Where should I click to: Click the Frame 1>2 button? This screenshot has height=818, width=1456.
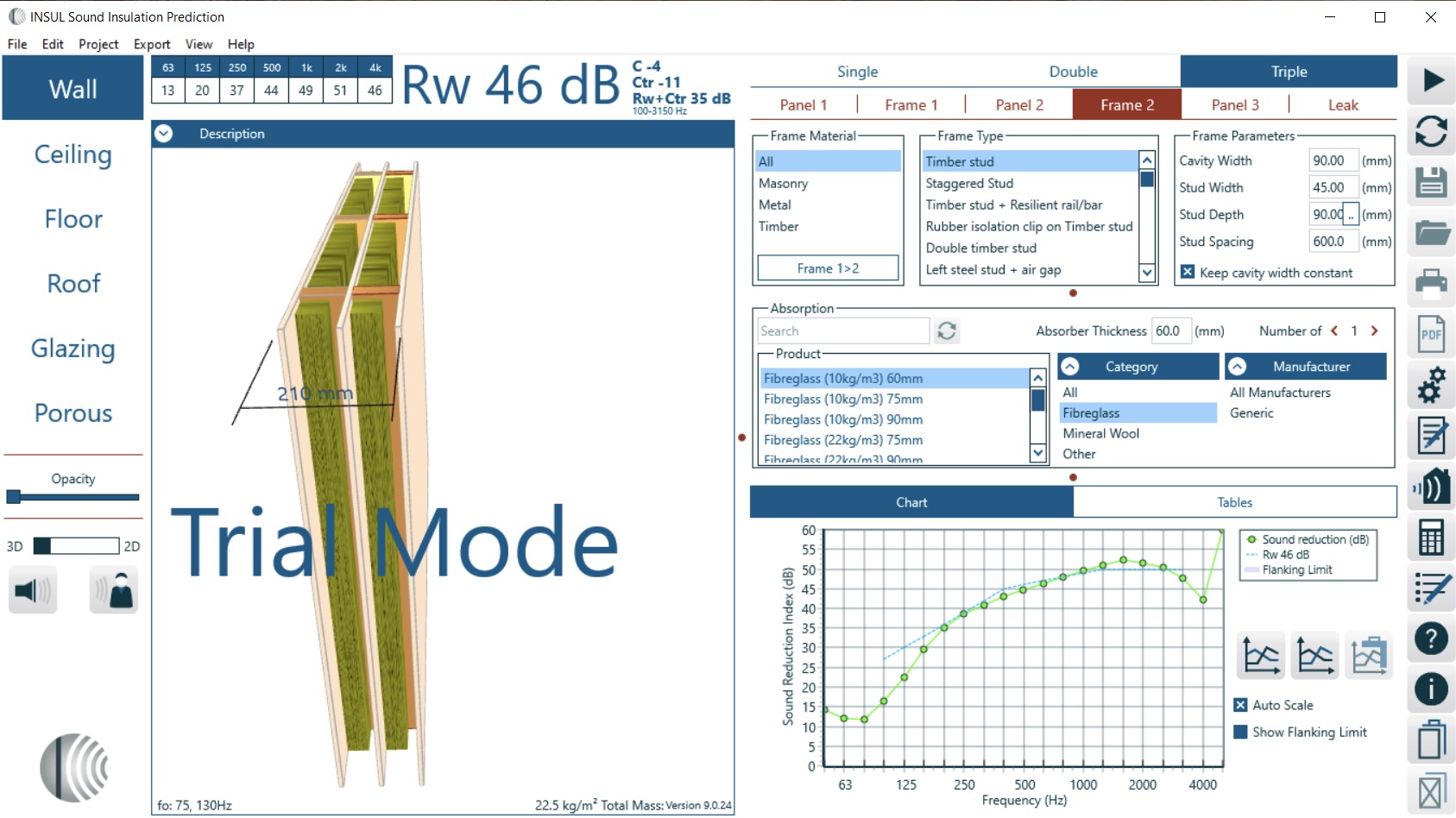[828, 268]
